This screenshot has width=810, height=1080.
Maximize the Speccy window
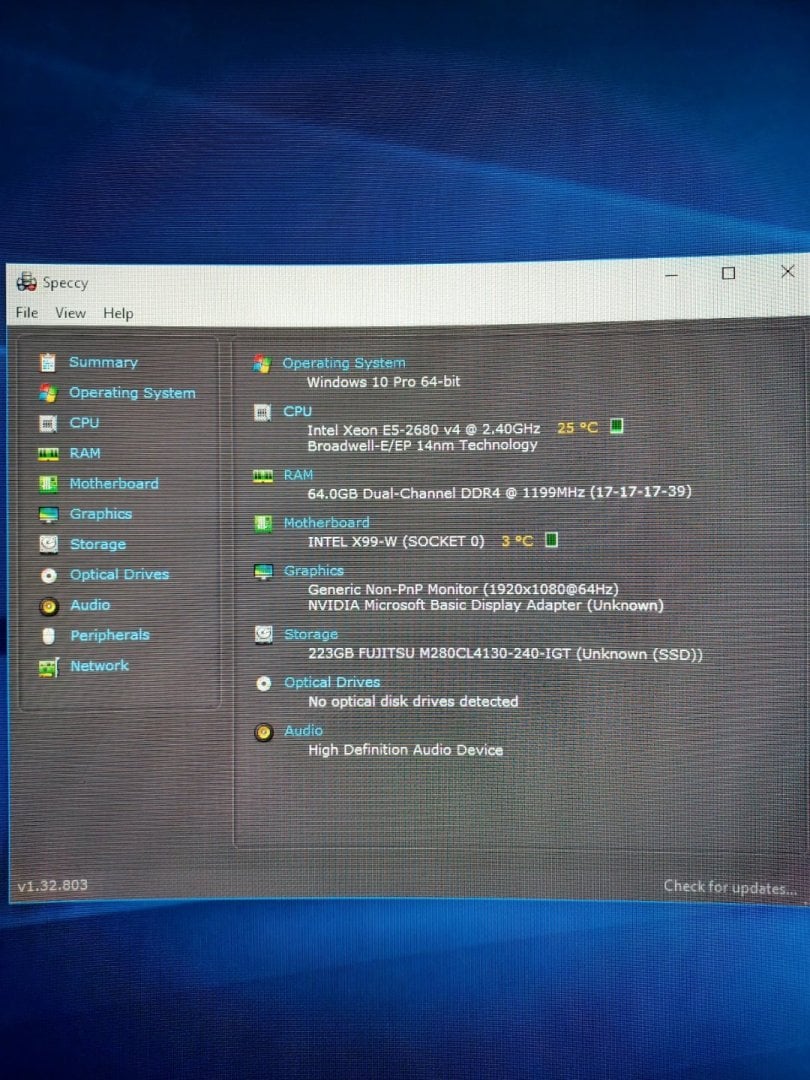click(x=728, y=273)
